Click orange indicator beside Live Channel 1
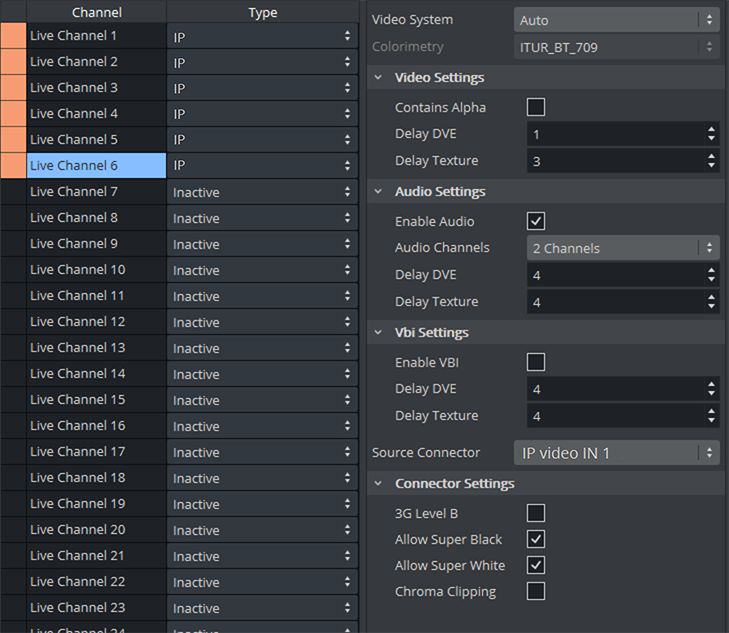The width and height of the screenshot is (729, 633). point(13,36)
